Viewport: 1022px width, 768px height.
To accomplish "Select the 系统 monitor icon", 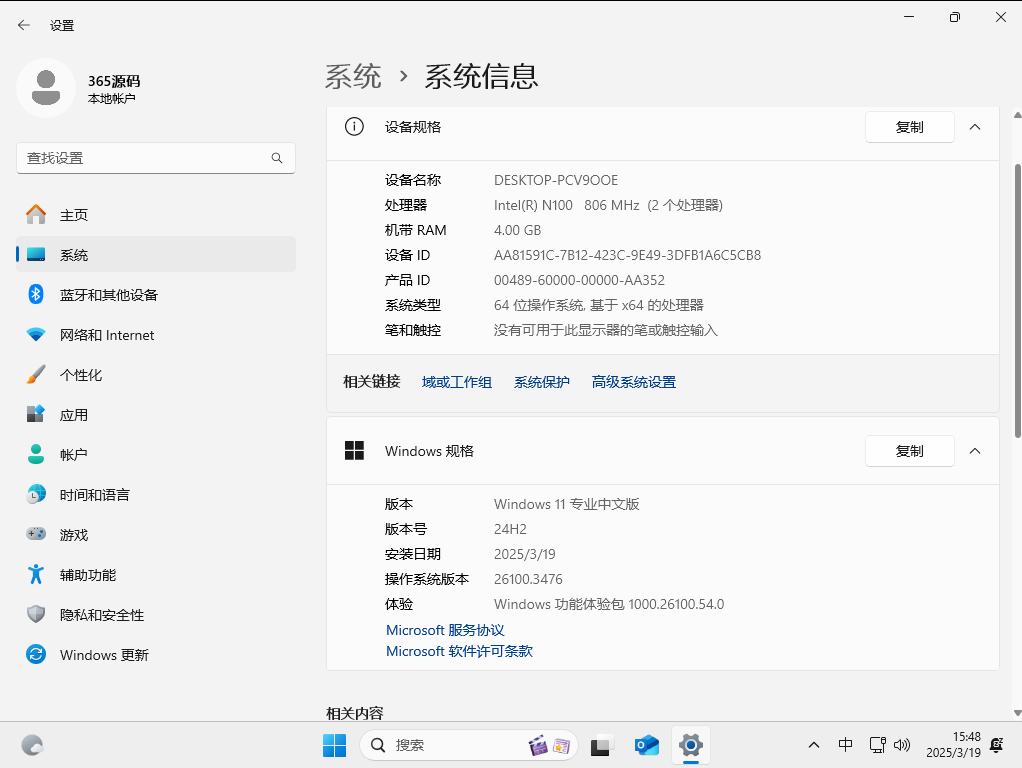I will (x=36, y=255).
